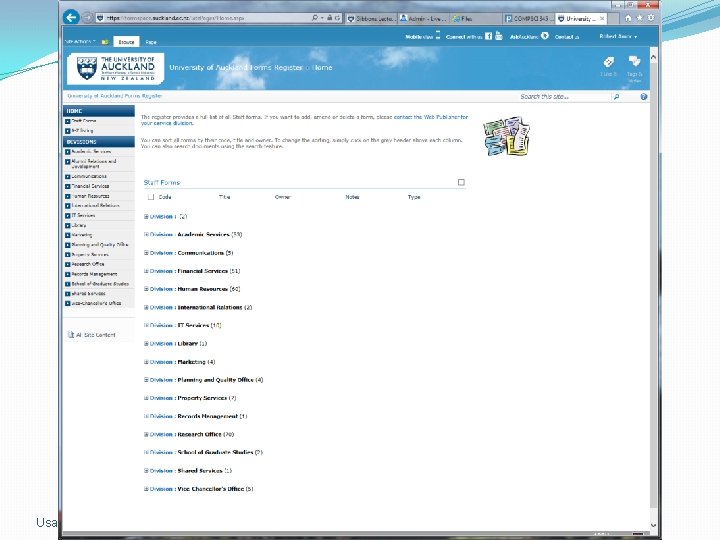Click the forms clipart image
720x540 pixels.
(x=506, y=136)
